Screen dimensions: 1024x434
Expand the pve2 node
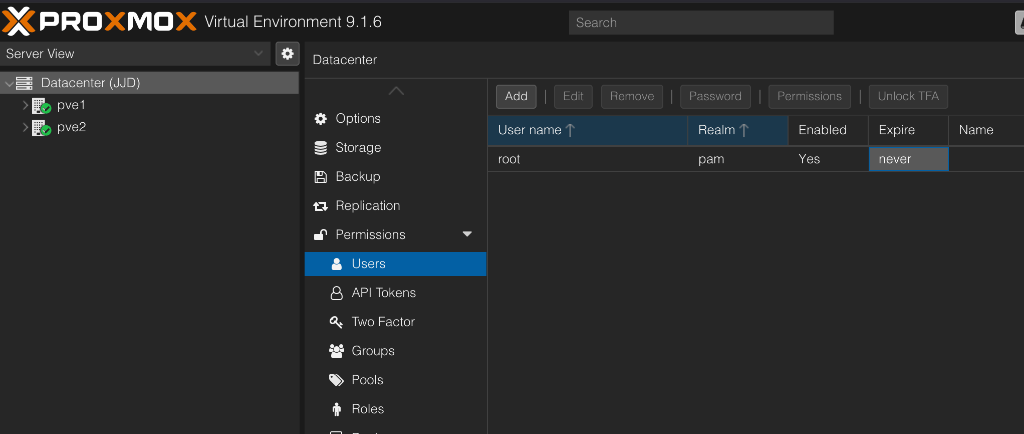tap(25, 127)
